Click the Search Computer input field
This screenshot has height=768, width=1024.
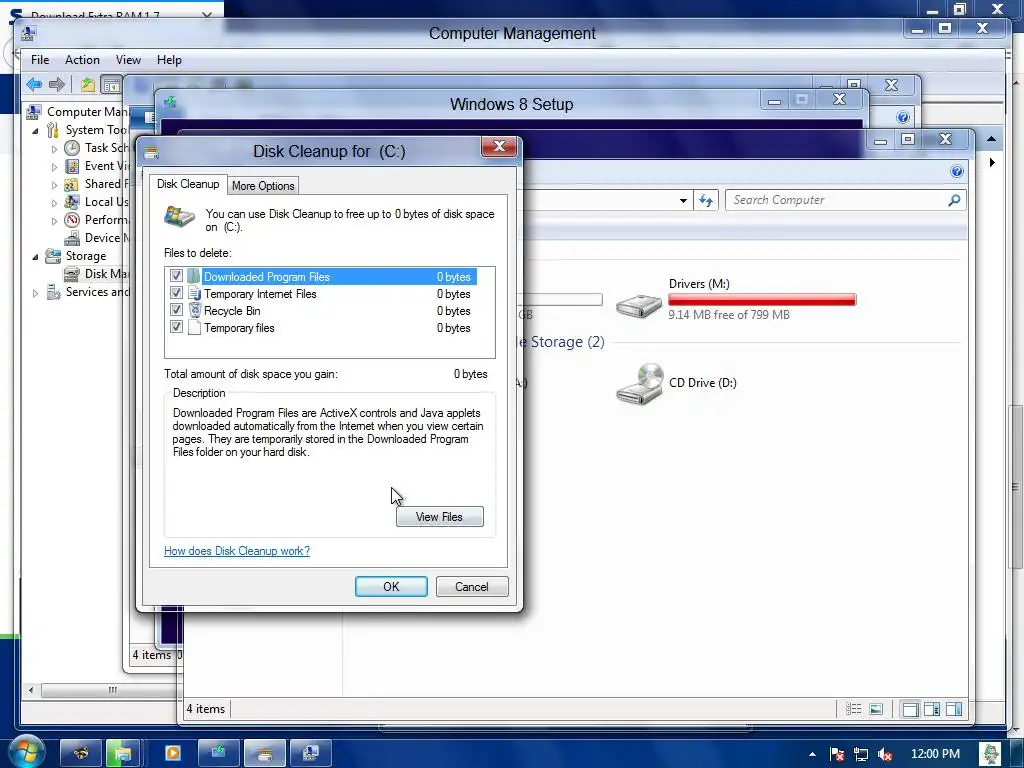point(838,200)
